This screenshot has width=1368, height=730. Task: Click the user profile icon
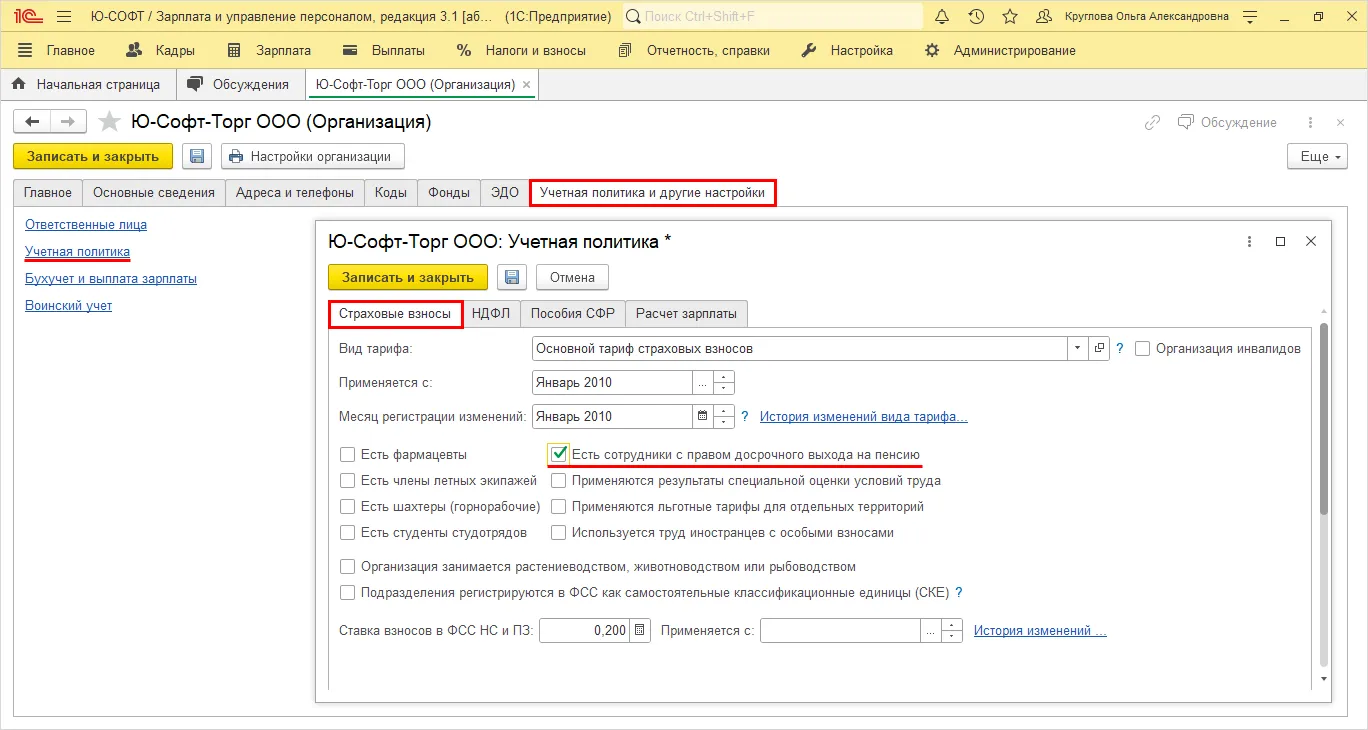1044,16
